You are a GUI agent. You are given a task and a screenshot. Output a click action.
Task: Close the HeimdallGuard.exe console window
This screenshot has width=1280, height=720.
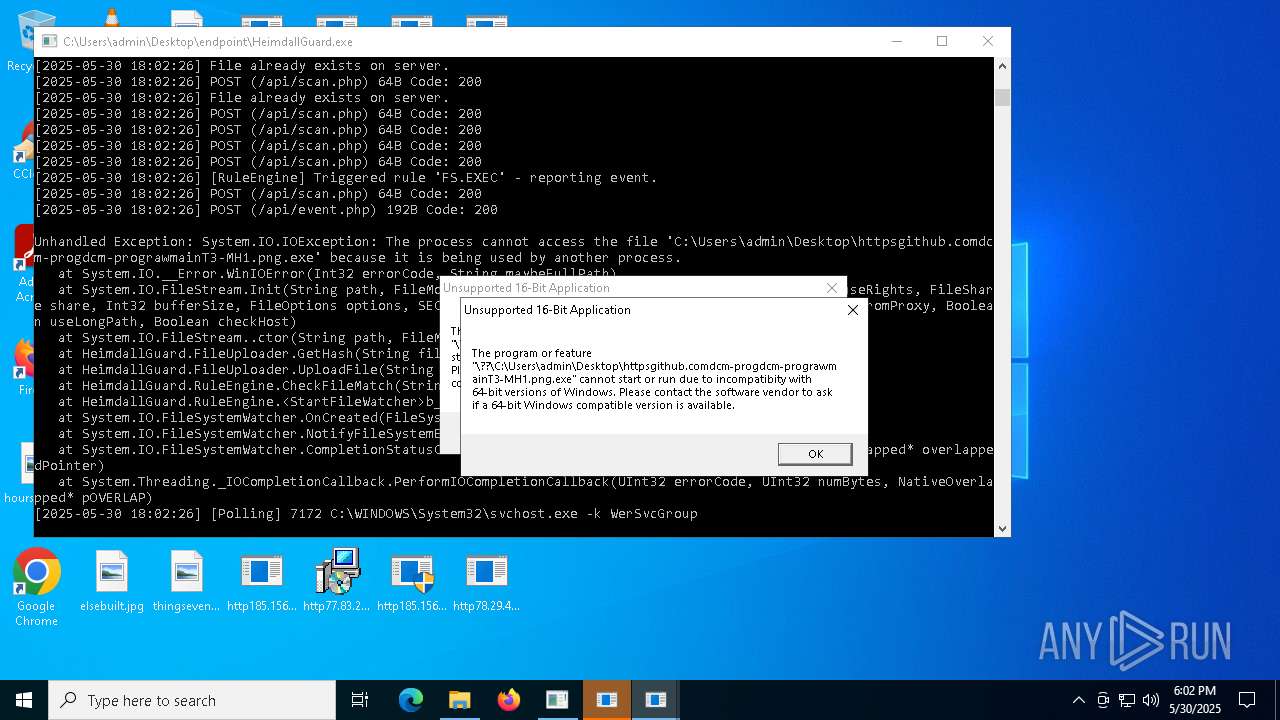pyautogui.click(x=988, y=41)
